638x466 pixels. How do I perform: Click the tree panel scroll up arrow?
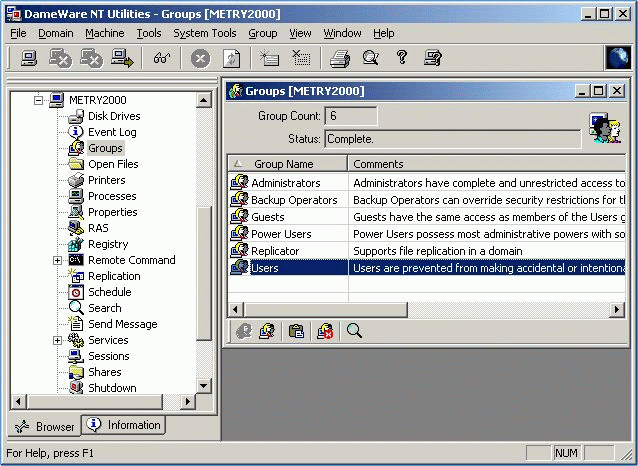coord(203,100)
